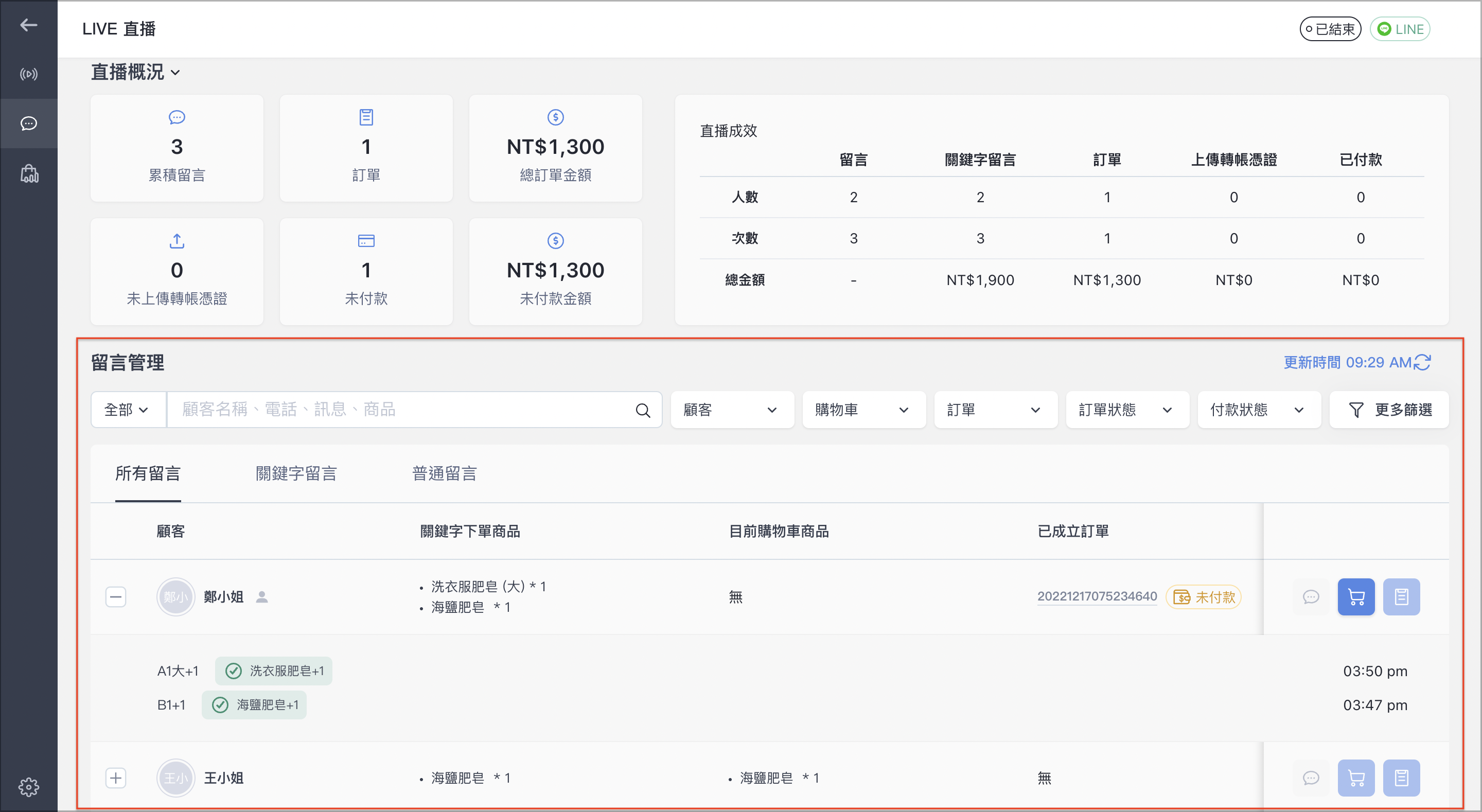1482x812 pixels.
Task: Switch to 關鍵字留言 tab
Action: click(296, 473)
